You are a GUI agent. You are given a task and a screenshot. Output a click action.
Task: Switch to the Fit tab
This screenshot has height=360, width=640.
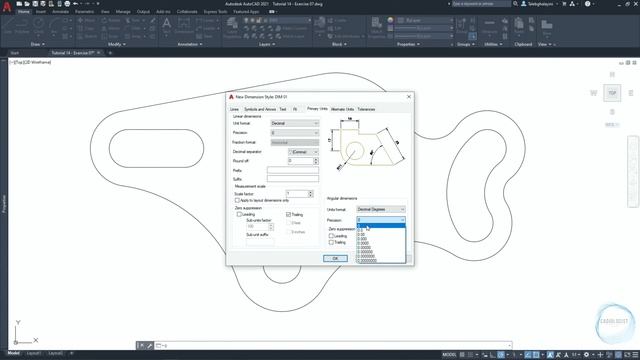pos(295,109)
